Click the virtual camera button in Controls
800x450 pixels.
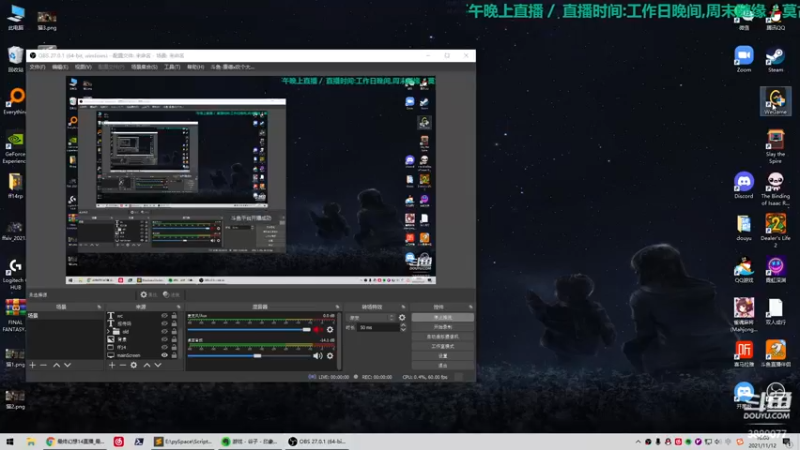coord(442,337)
